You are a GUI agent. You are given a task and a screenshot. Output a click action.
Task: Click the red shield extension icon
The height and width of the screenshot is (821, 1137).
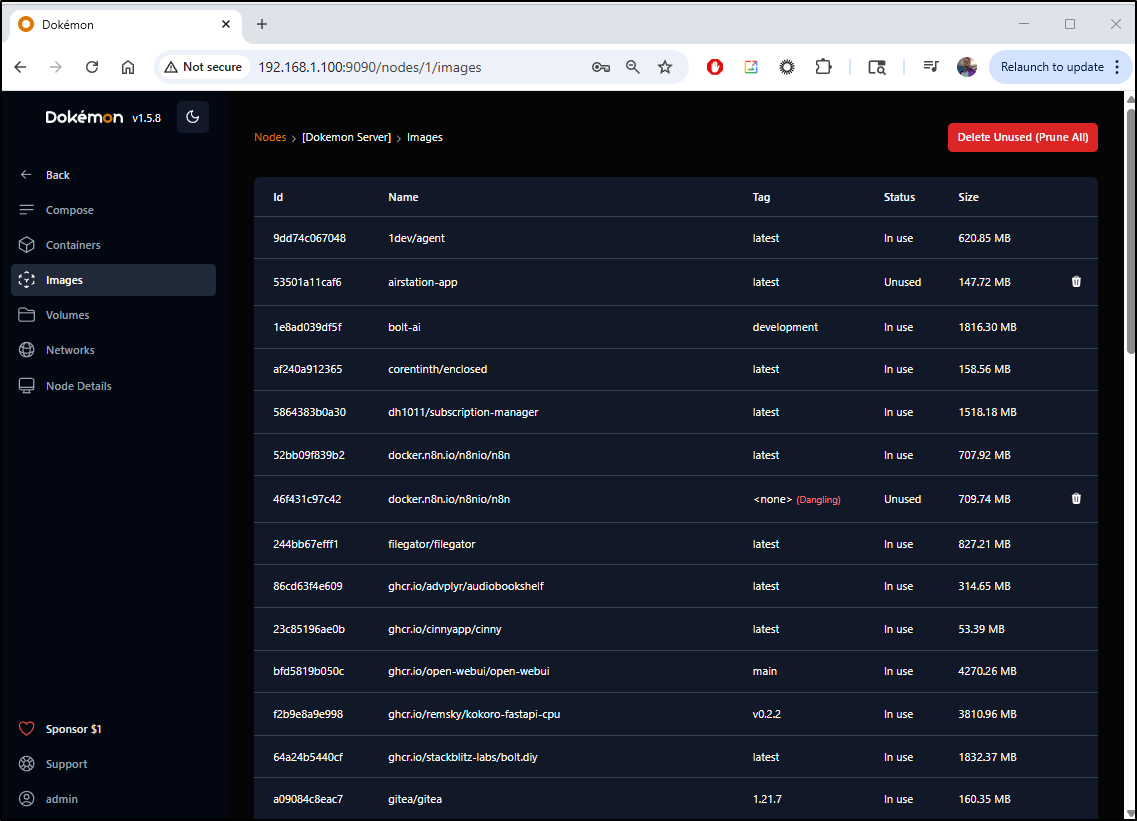click(x=715, y=67)
